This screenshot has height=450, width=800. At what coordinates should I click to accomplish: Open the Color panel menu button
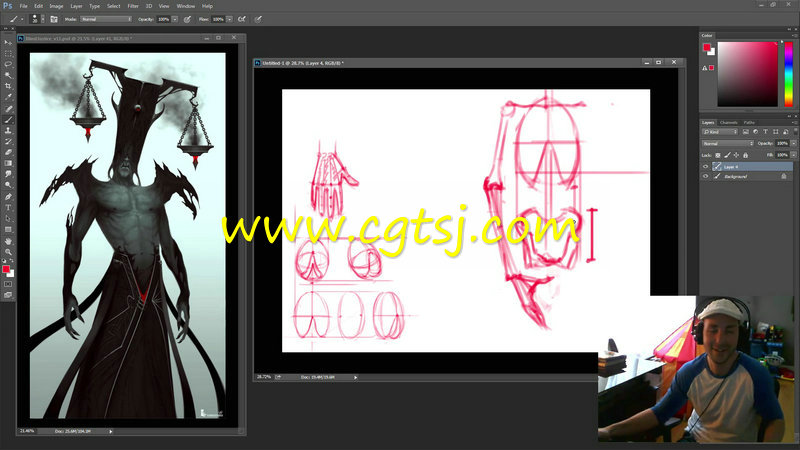tap(794, 36)
